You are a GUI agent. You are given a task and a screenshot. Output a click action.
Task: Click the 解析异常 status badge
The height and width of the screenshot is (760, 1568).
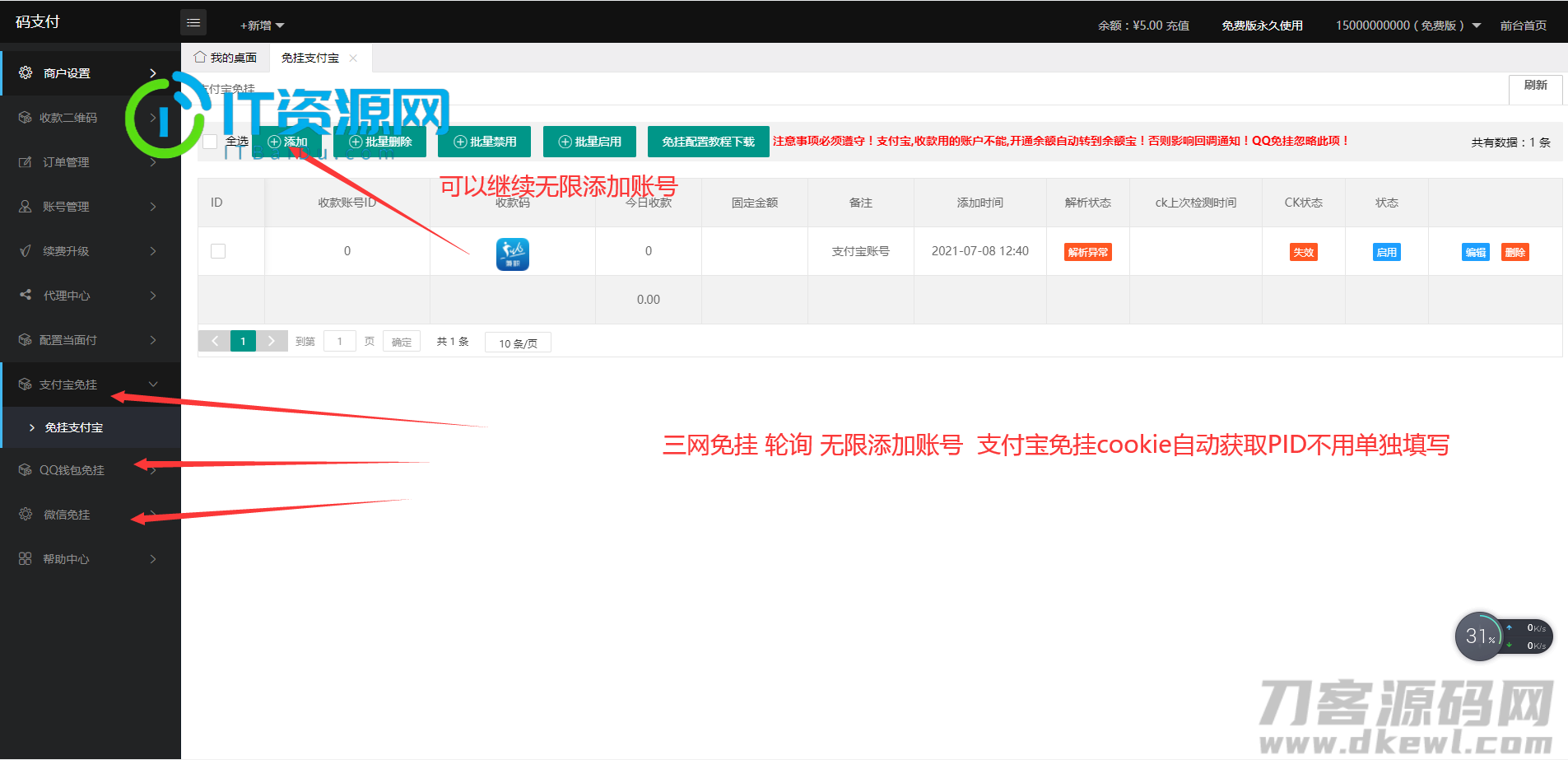[1087, 253]
